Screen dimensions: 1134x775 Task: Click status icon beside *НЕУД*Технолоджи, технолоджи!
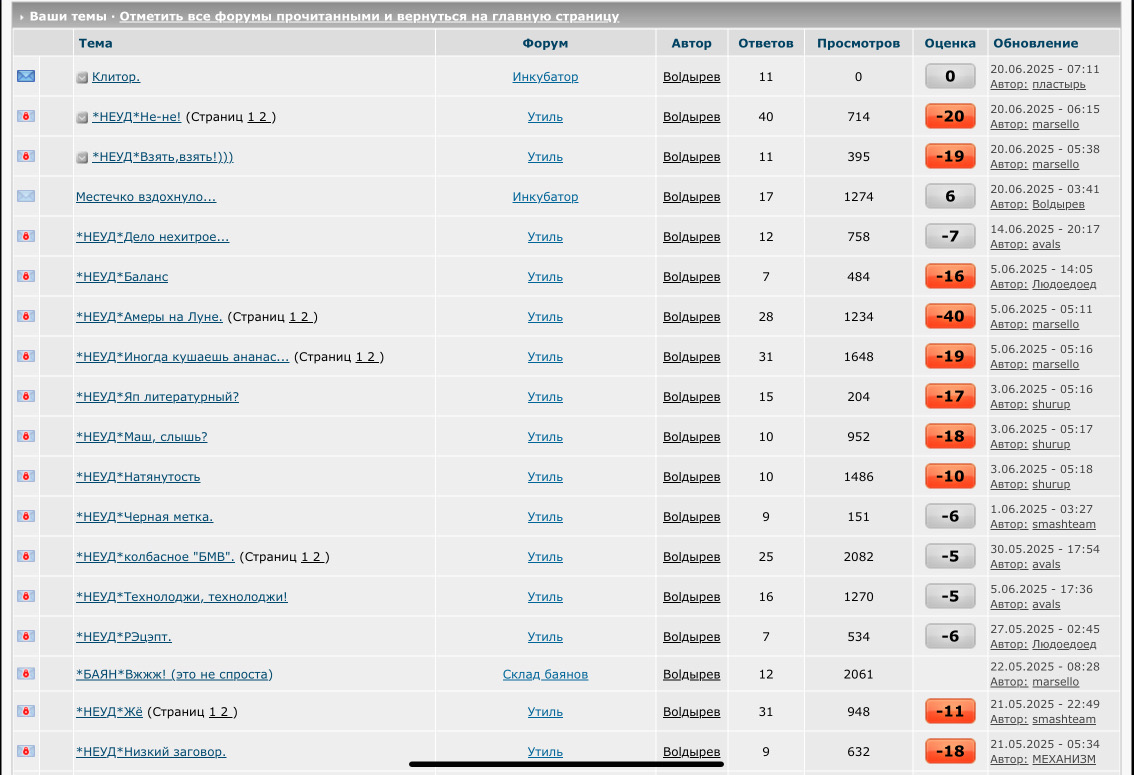pyautogui.click(x=26, y=596)
